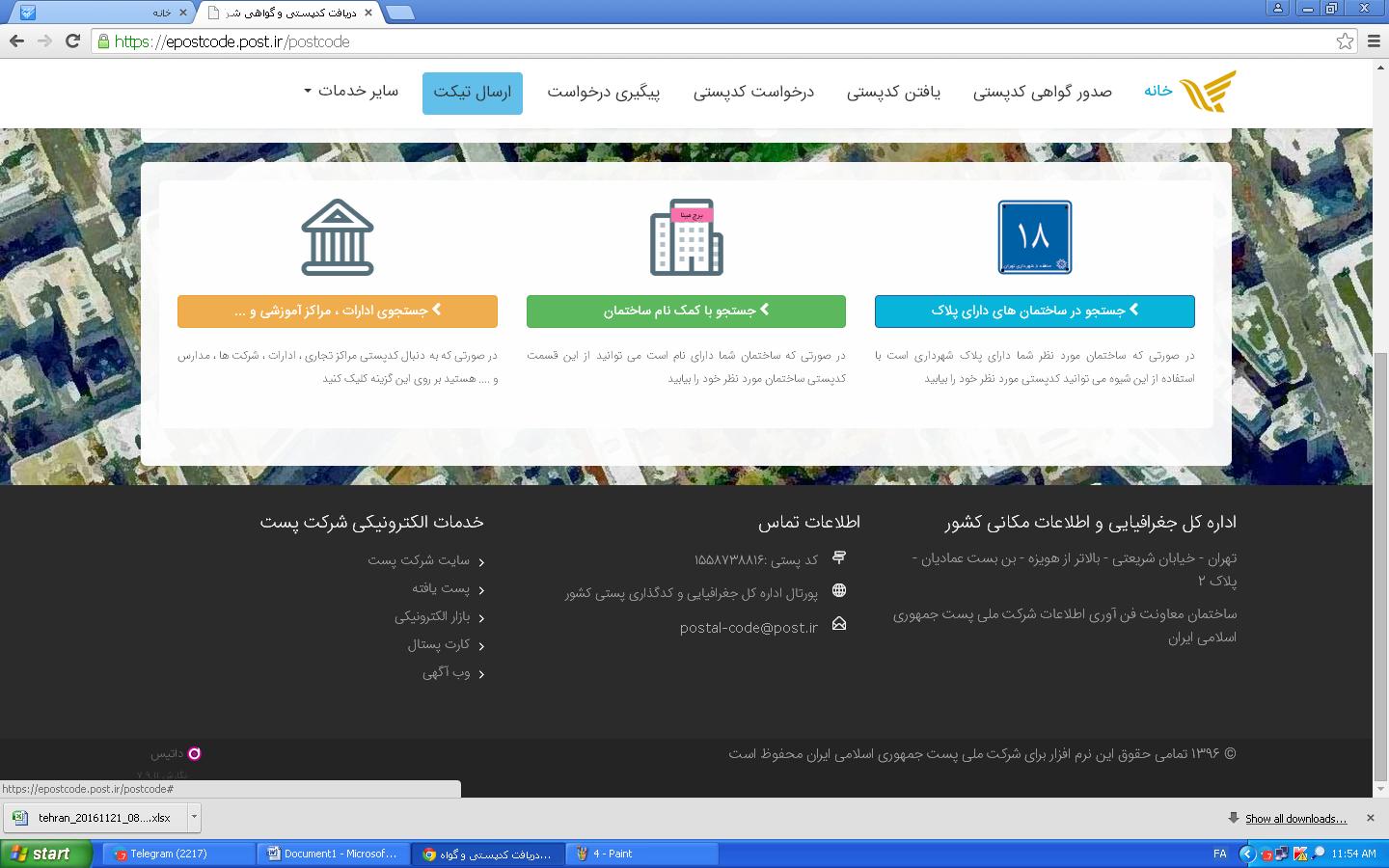Screen dimensions: 1389x868
Task: Click blue جستجو در ساختمان های دارای پلاک button
Action: coord(1035,311)
